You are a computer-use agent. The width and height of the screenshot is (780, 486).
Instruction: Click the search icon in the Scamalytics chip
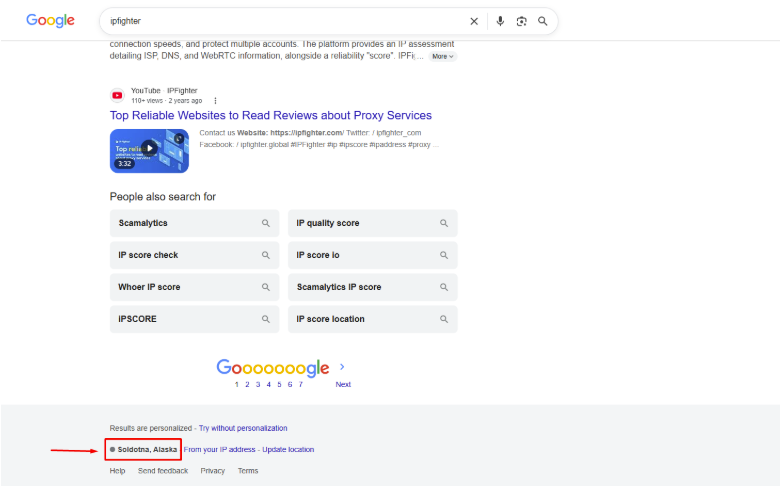click(266, 223)
